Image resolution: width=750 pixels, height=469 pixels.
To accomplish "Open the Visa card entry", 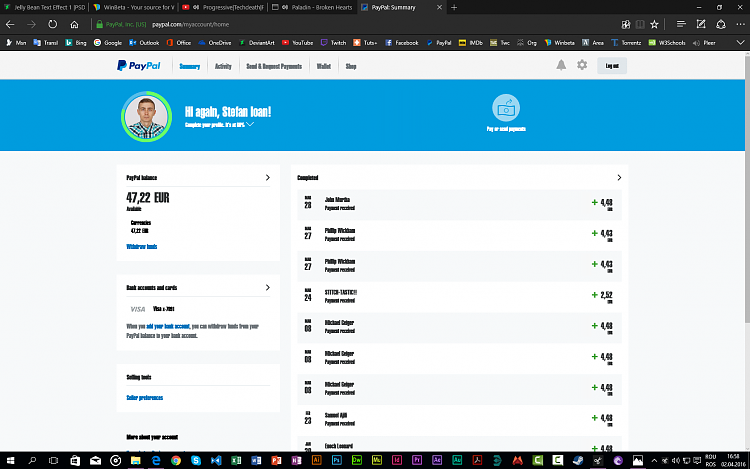I will [x=152, y=309].
